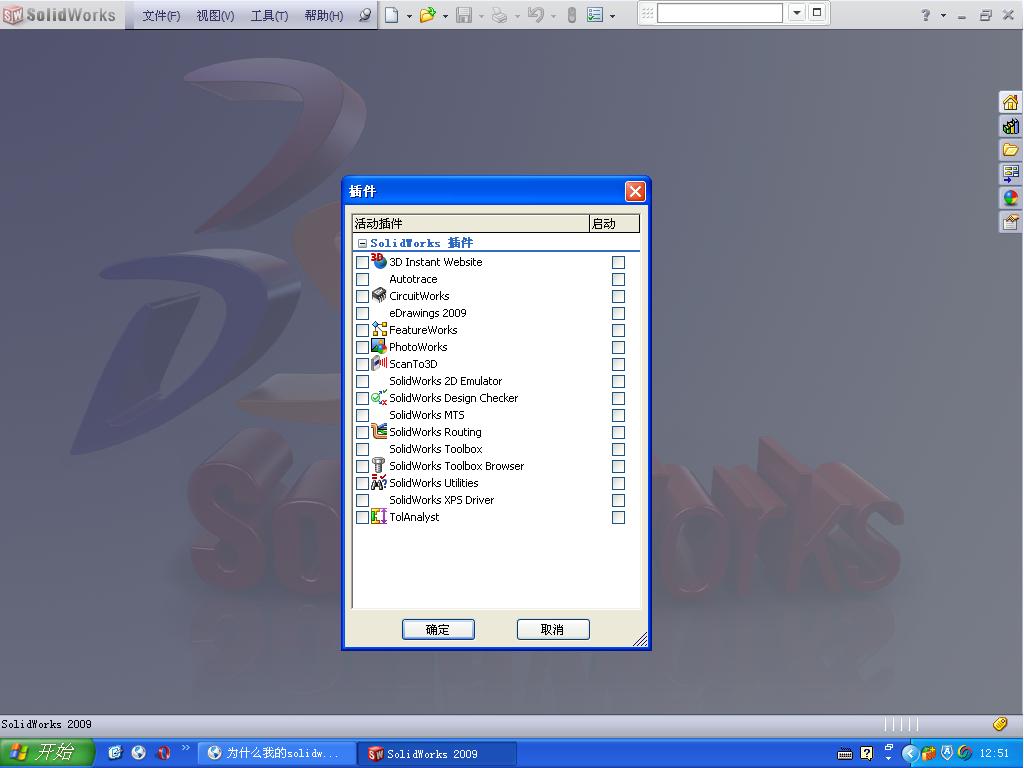Screen dimensions: 1024x768
Task: Check eDrawings 2009 startup checkbox
Action: click(618, 313)
